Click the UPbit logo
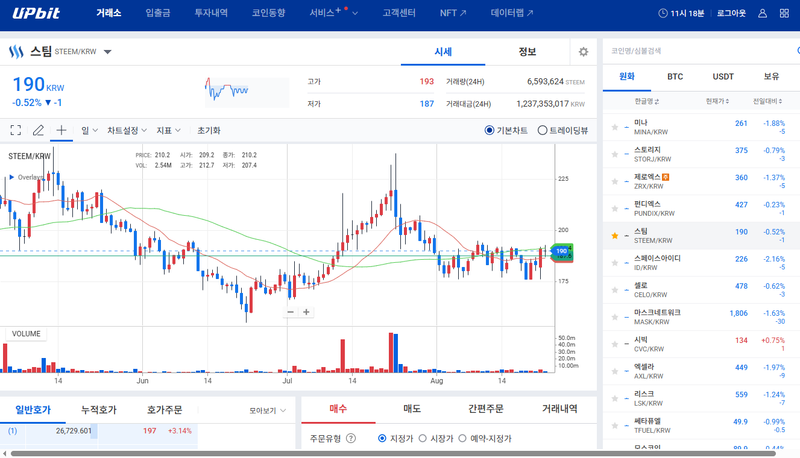 [x=36, y=13]
